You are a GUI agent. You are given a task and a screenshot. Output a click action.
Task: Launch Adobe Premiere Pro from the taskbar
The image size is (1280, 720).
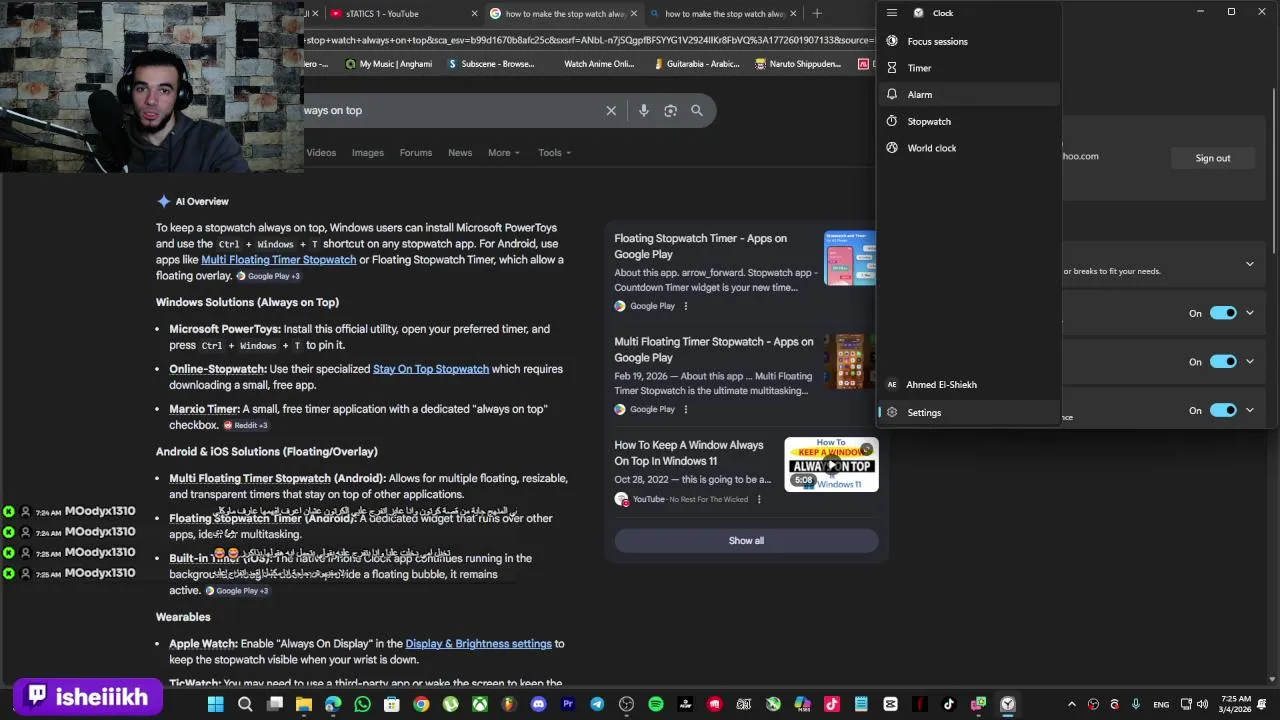coord(568,704)
